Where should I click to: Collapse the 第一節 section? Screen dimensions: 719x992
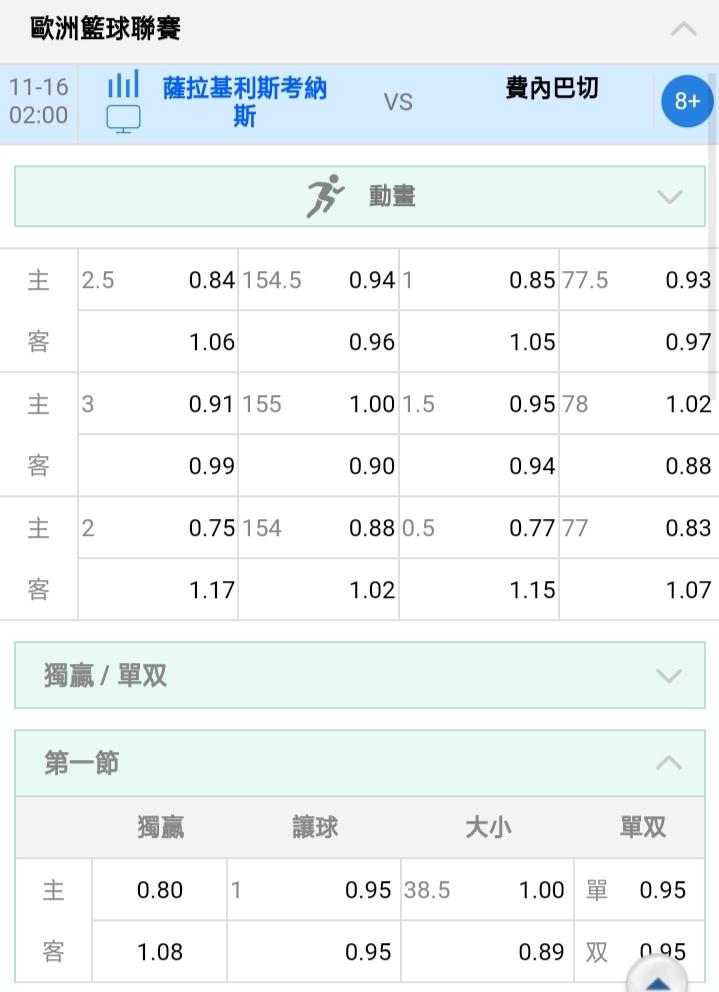pos(360,763)
